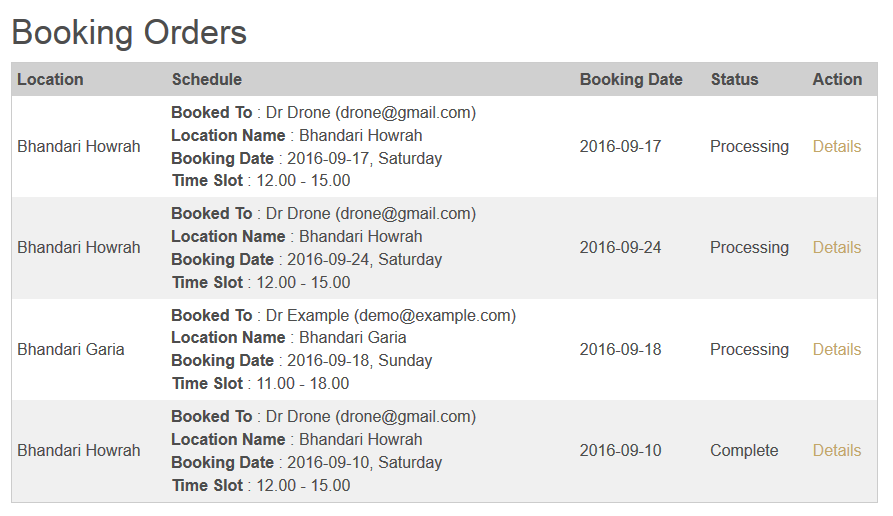Click the Location column header
The width and height of the screenshot is (893, 516).
[50, 80]
